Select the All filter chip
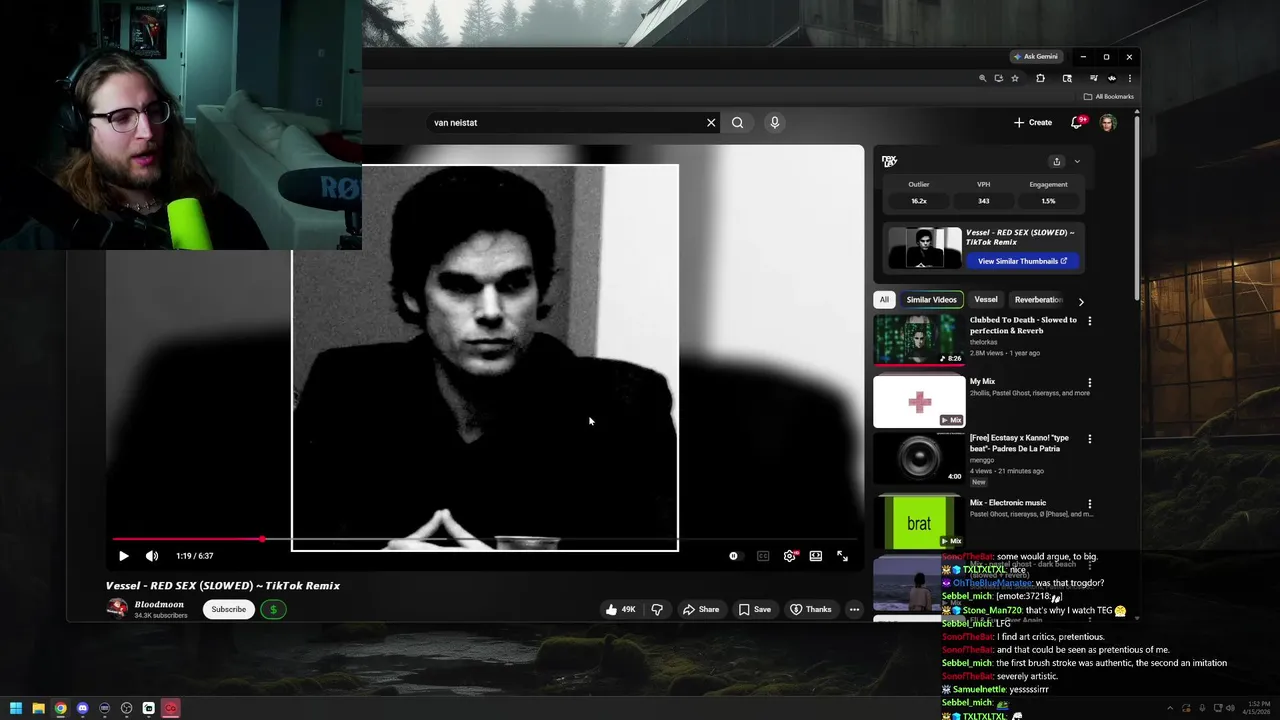This screenshot has height=720, width=1280. 884,300
